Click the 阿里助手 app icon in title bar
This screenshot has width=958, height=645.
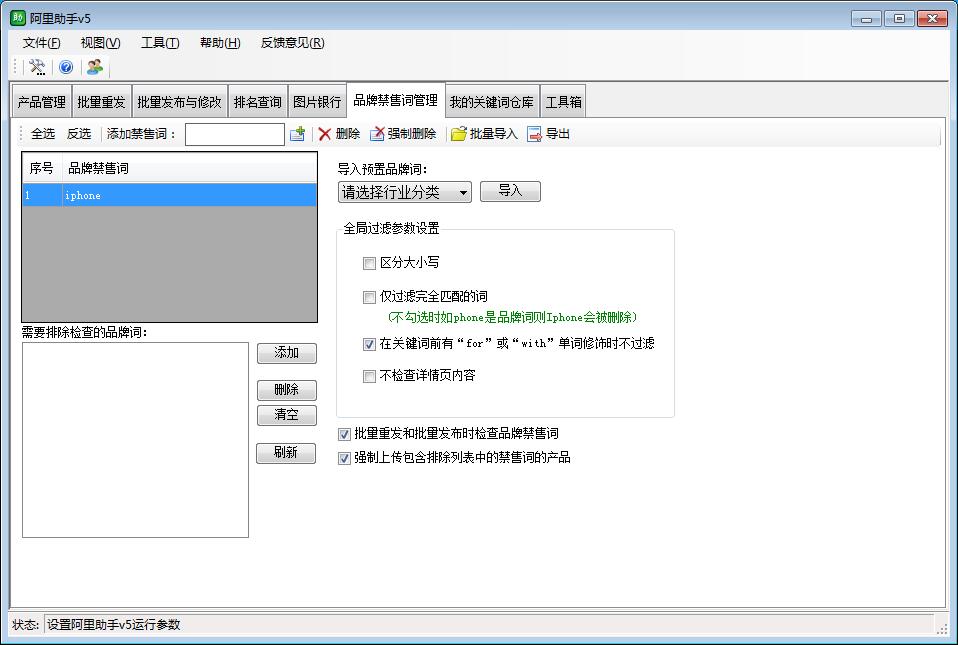(18, 18)
